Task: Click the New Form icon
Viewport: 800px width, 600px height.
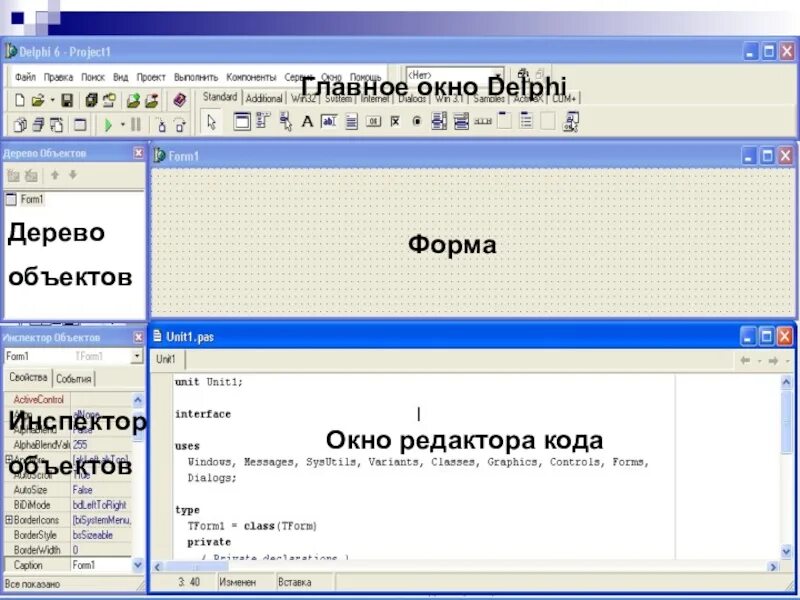Action: coord(80,124)
